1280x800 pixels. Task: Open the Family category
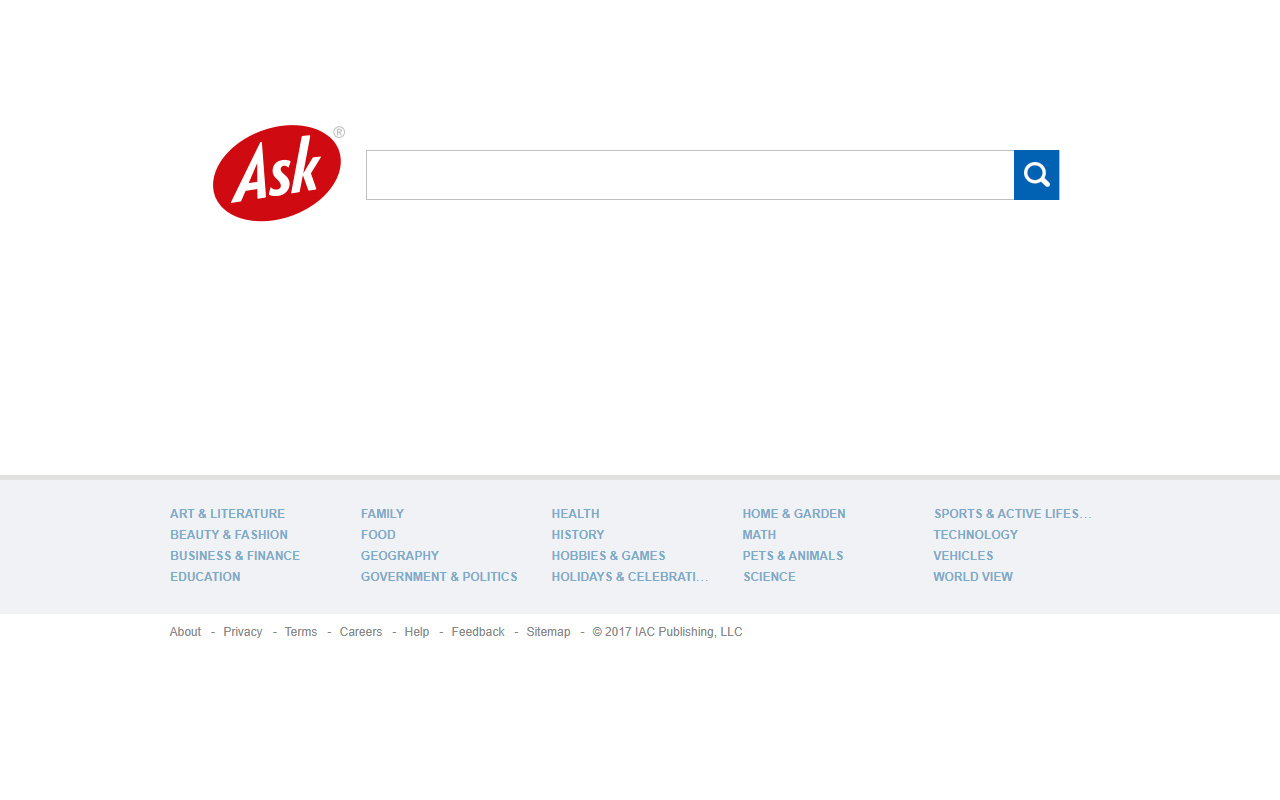[x=382, y=514]
